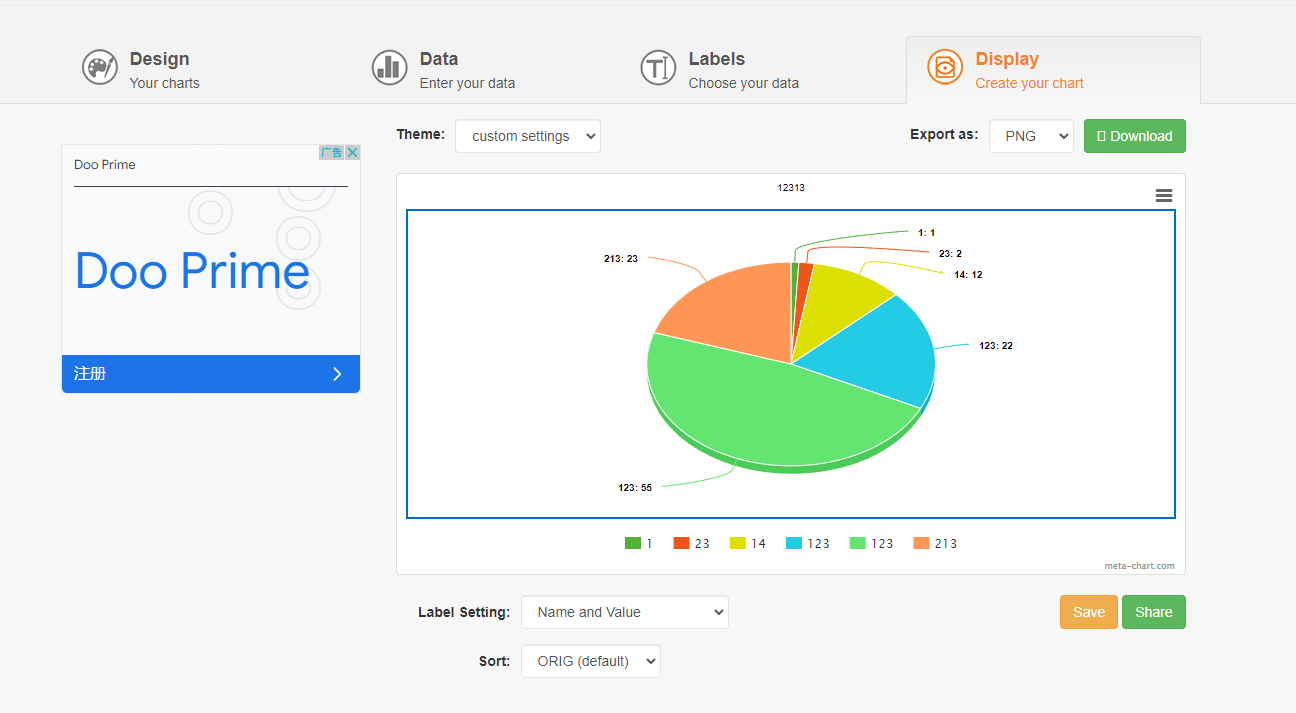Close the Doo Prime ad

(x=352, y=153)
